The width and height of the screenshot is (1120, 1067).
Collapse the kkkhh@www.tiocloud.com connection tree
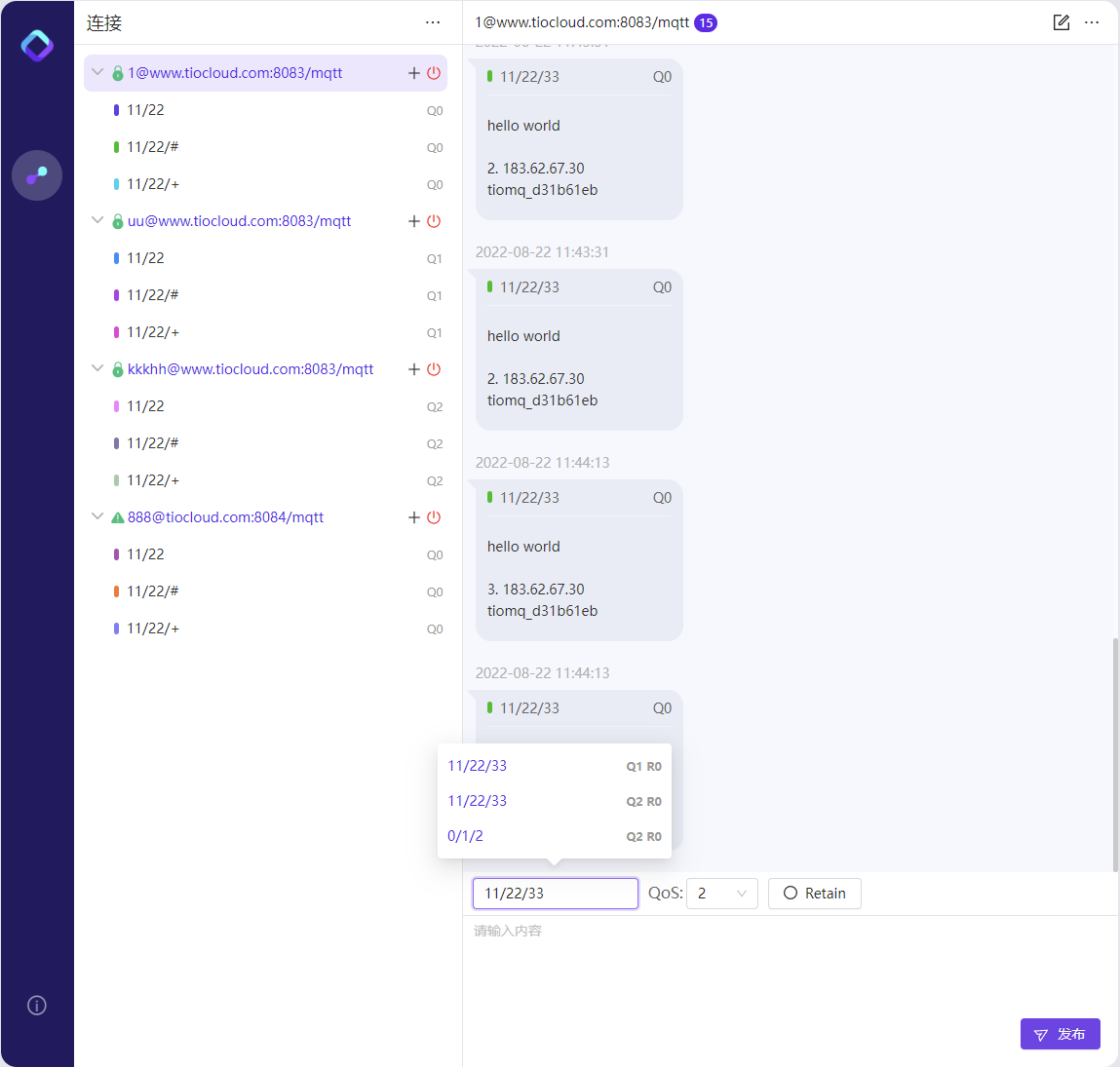point(97,367)
